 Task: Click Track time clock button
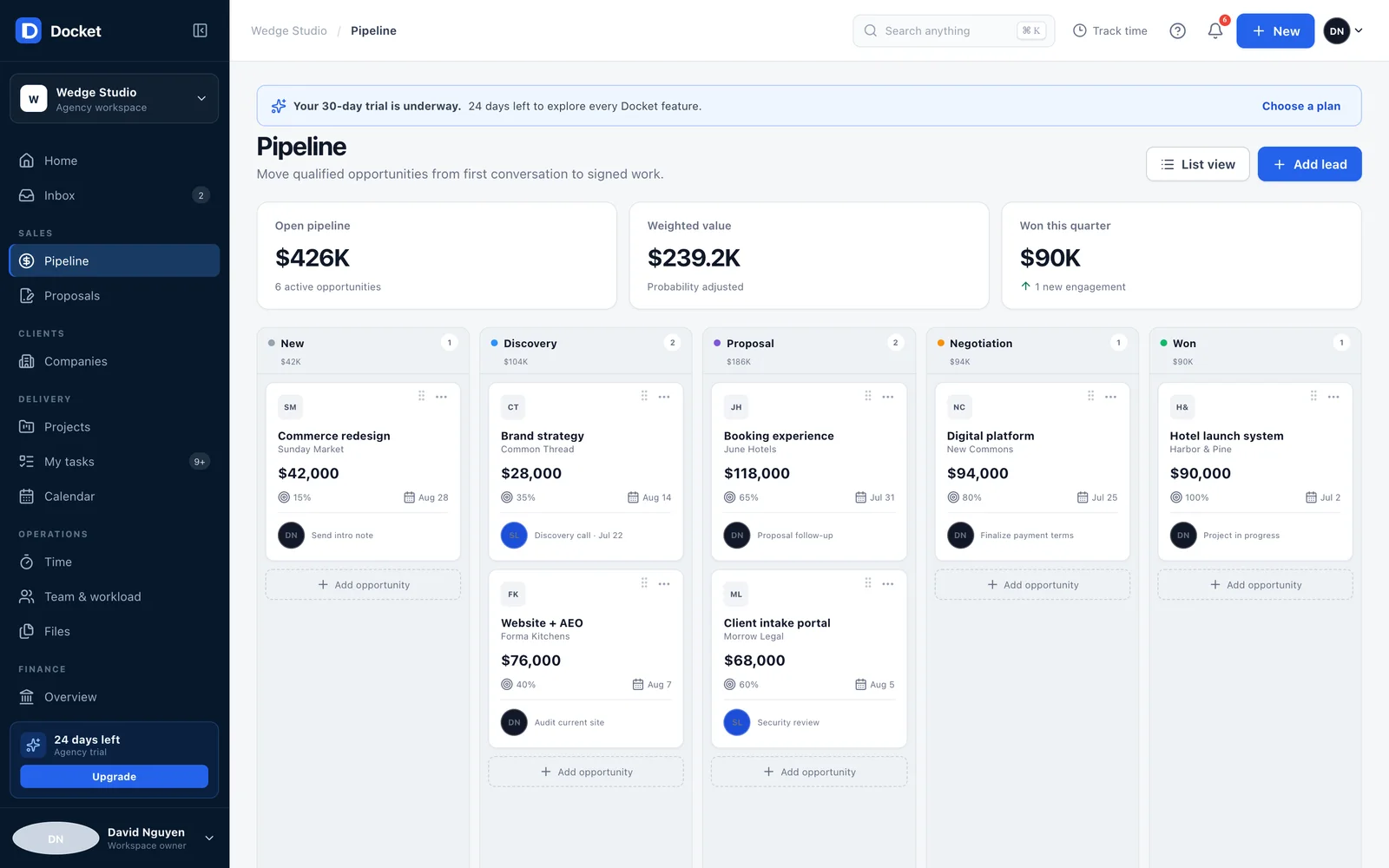1109,30
